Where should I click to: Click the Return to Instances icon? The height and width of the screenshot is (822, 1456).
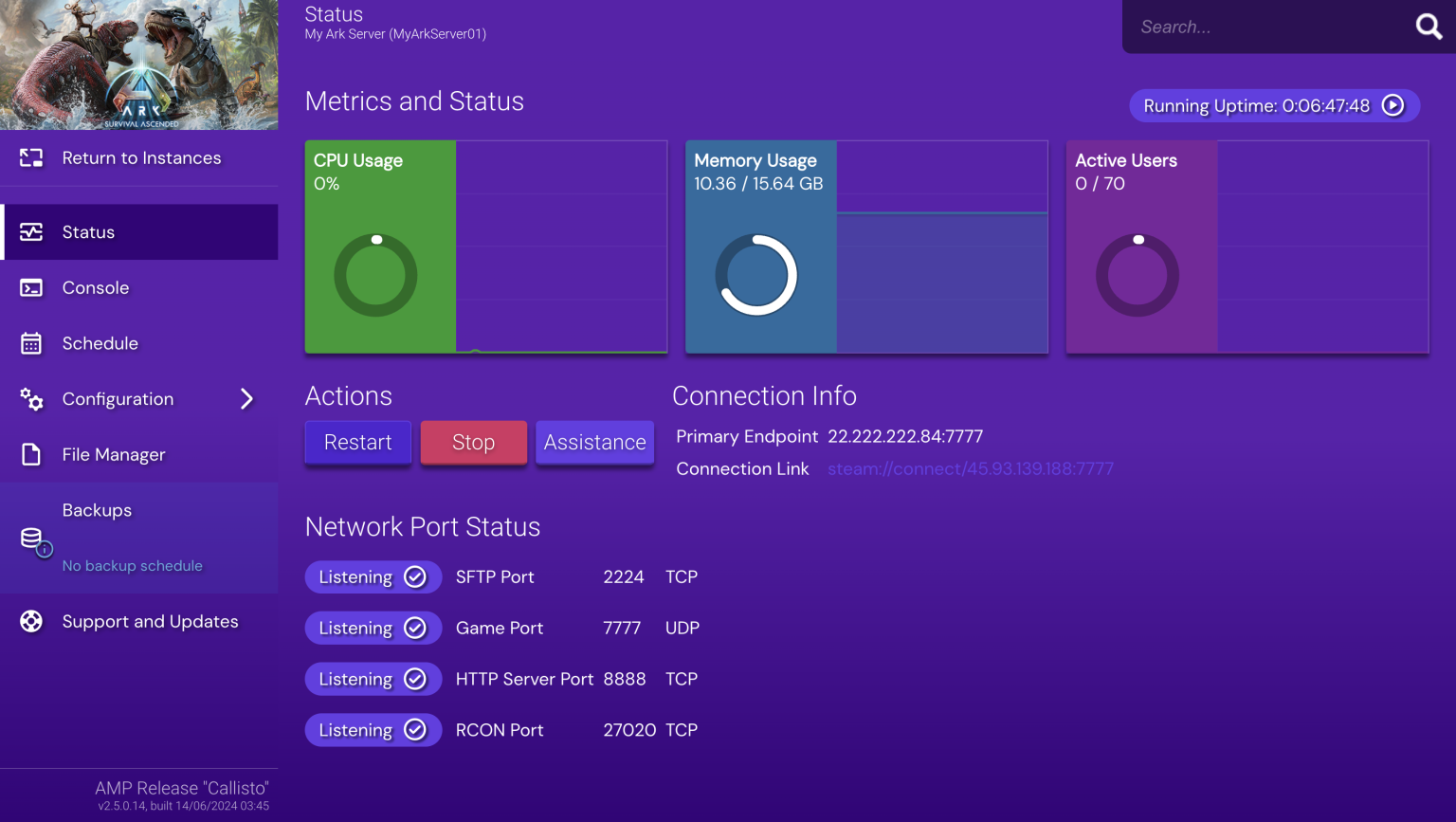tap(32, 157)
